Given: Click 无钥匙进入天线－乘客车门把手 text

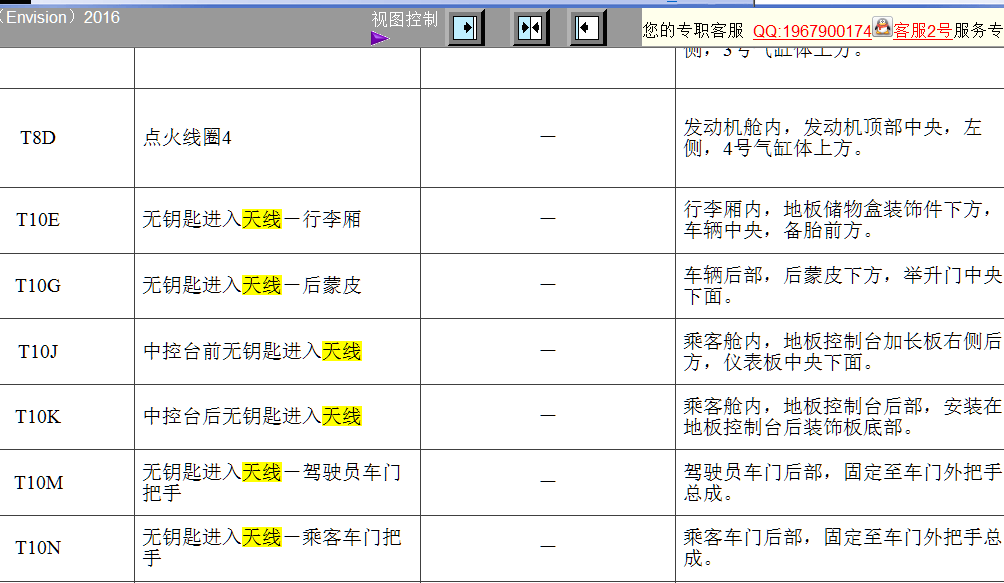Looking at the screenshot, I should click(x=271, y=547).
